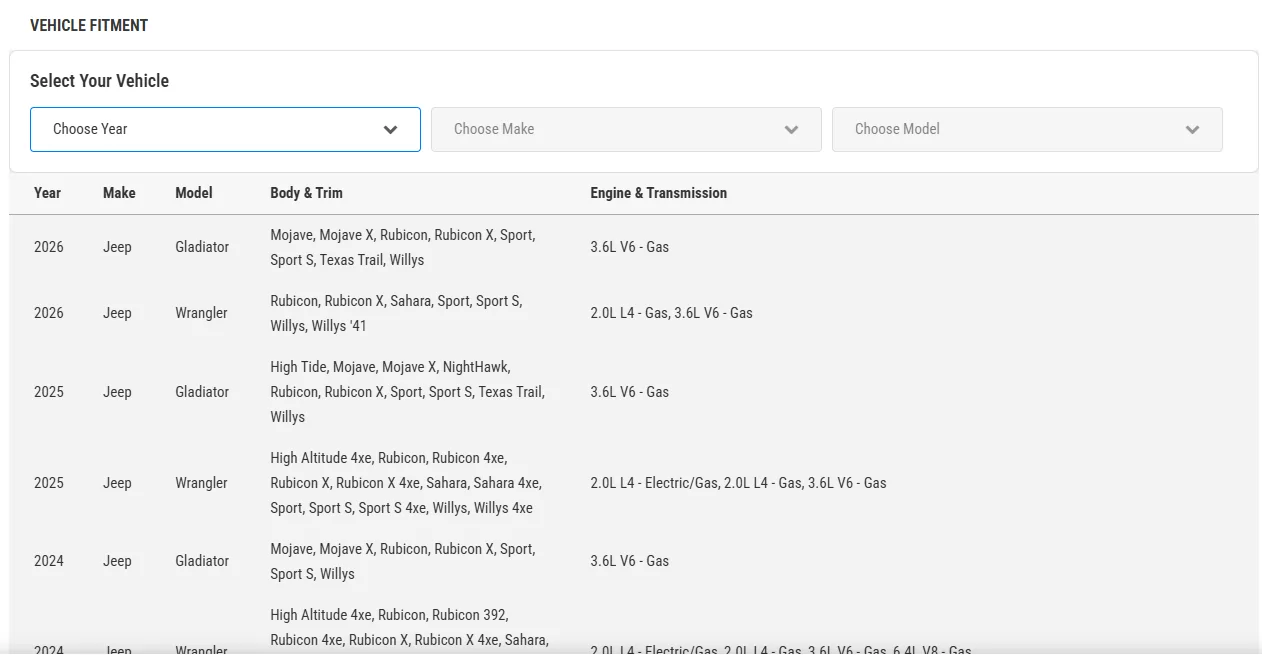The height and width of the screenshot is (655, 1262).
Task: Open the Choose Model dropdown
Action: point(1027,129)
